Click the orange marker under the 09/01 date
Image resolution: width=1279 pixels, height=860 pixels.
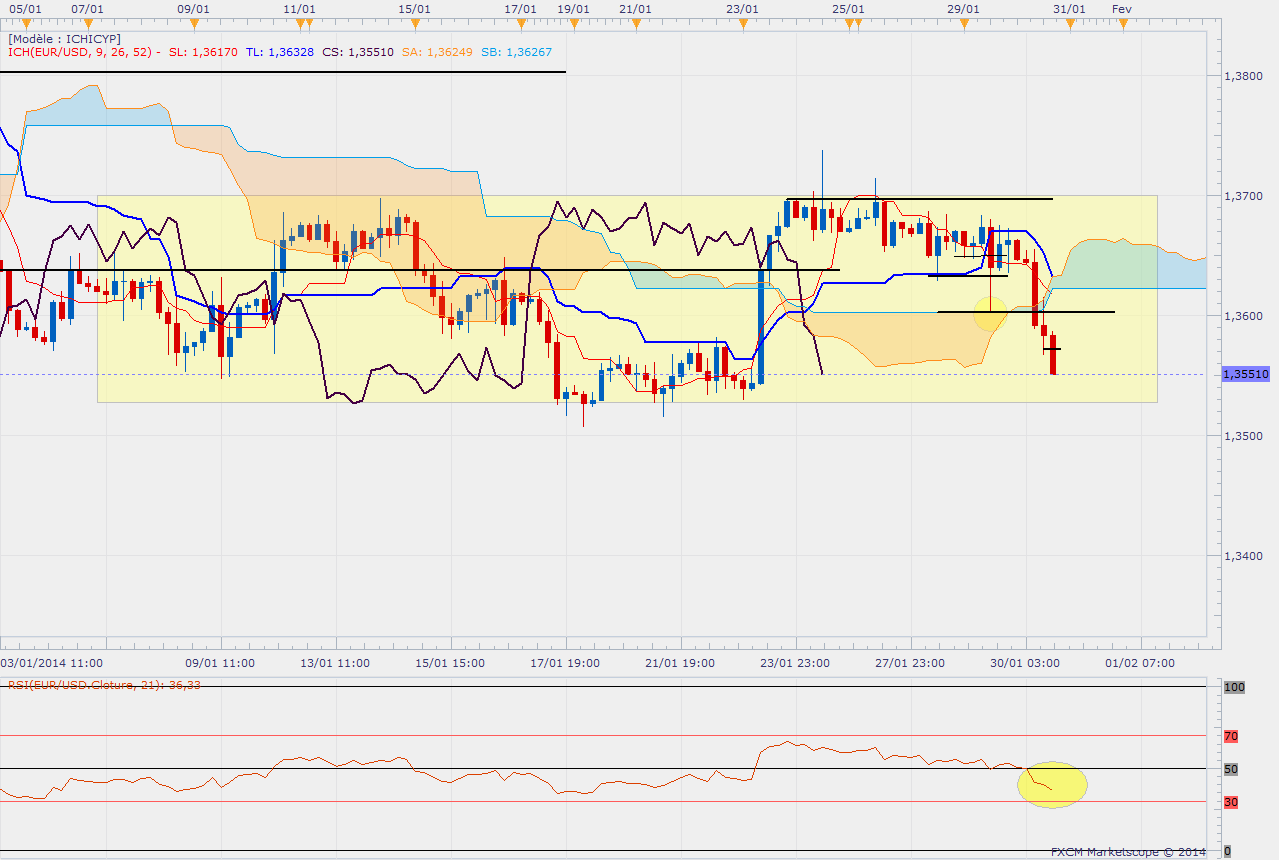193,21
